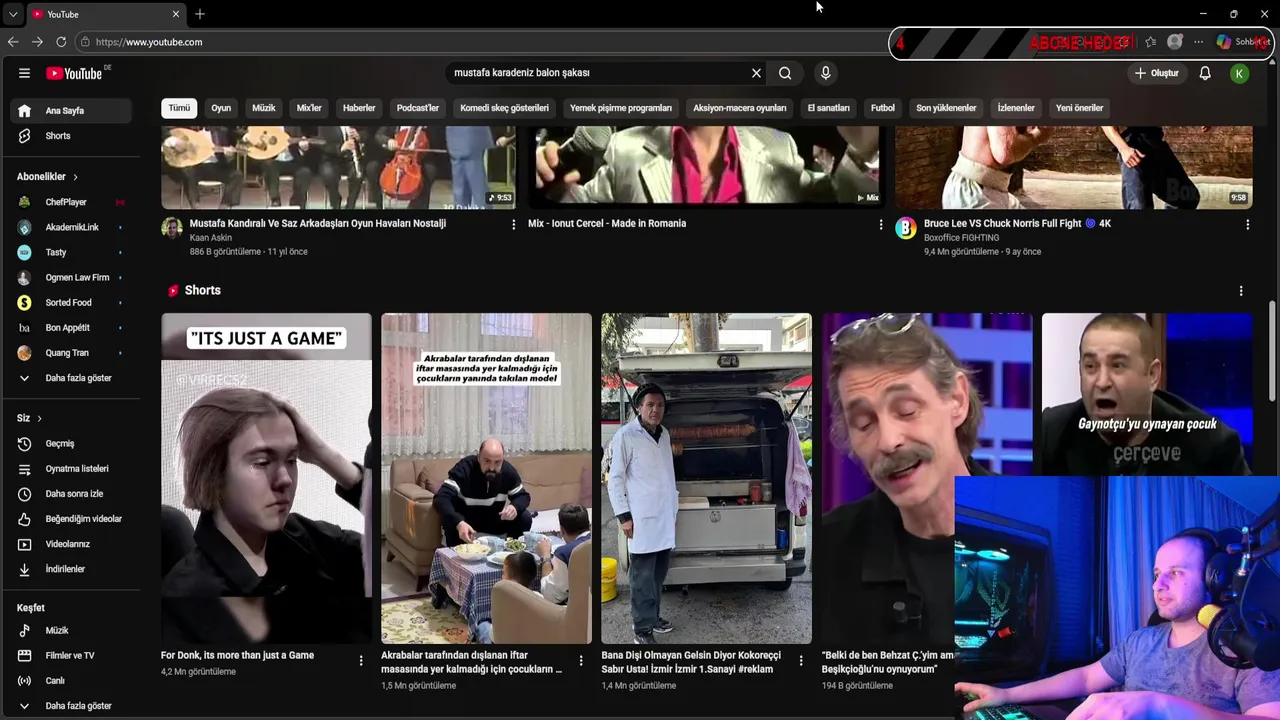Open a new browser tab

200,14
